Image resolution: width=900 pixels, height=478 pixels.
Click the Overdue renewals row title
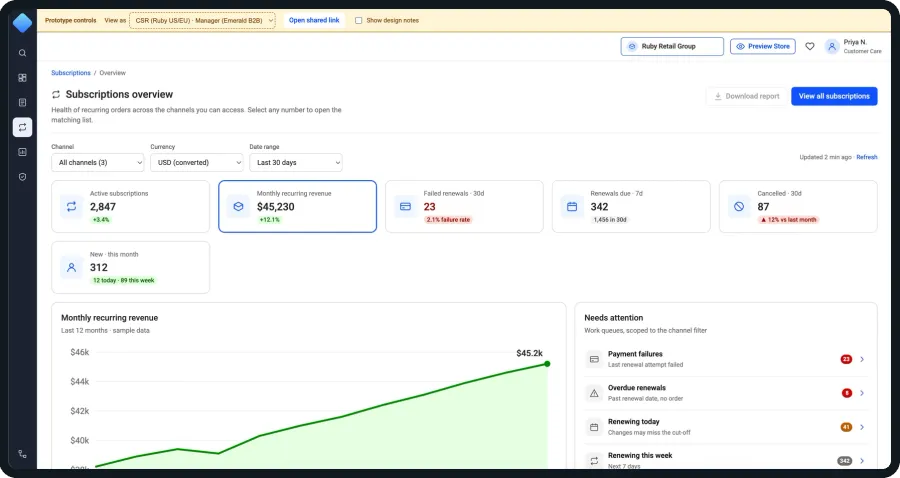click(x=637, y=388)
